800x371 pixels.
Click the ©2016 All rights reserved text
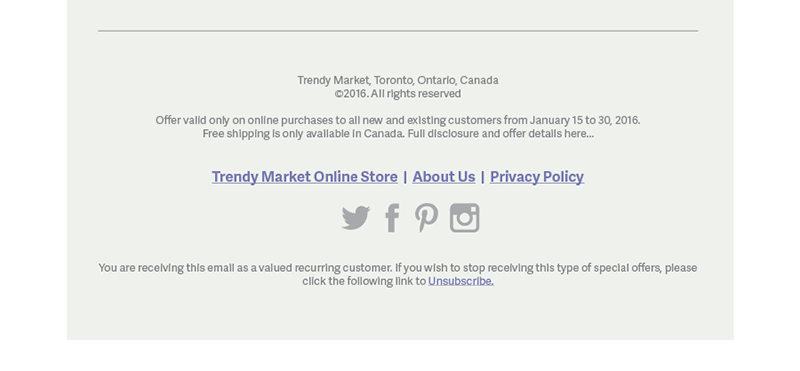(x=398, y=93)
